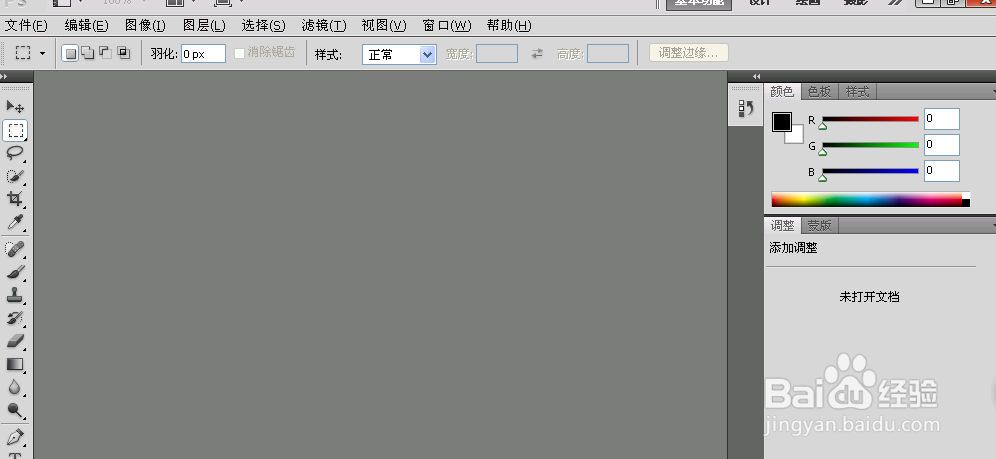996x459 pixels.
Task: Click the white background color swatch
Action: pos(797,136)
